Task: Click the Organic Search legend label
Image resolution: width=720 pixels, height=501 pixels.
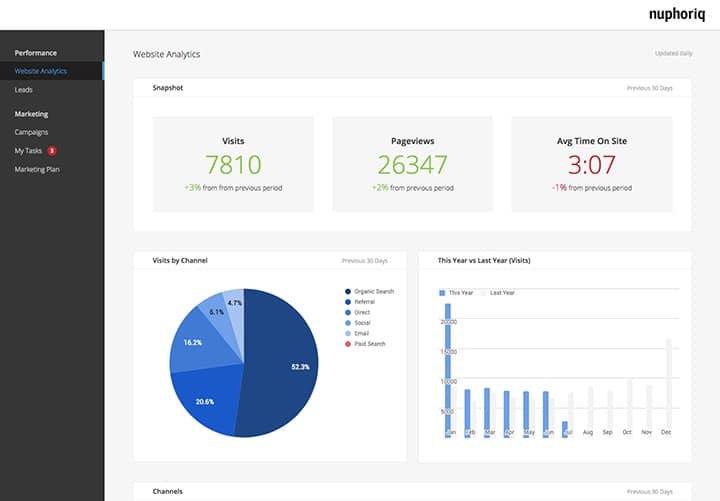Action: click(x=374, y=292)
